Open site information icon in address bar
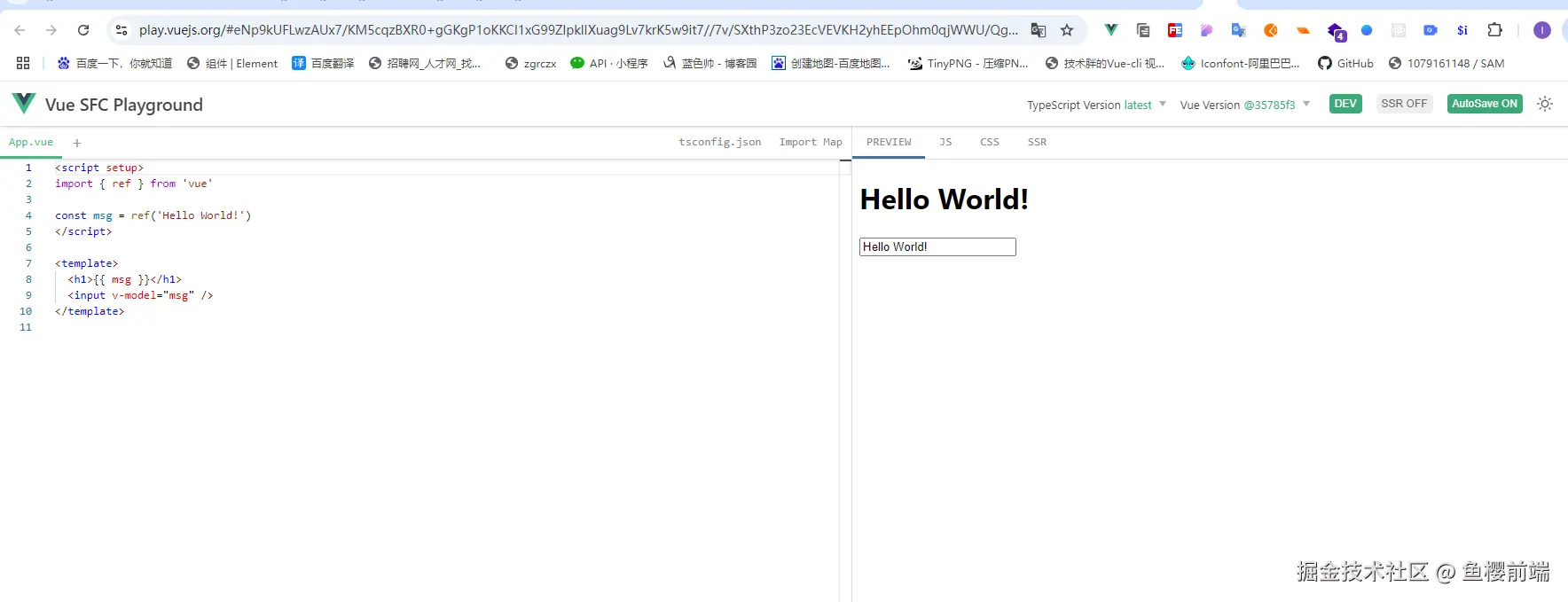 click(122, 30)
